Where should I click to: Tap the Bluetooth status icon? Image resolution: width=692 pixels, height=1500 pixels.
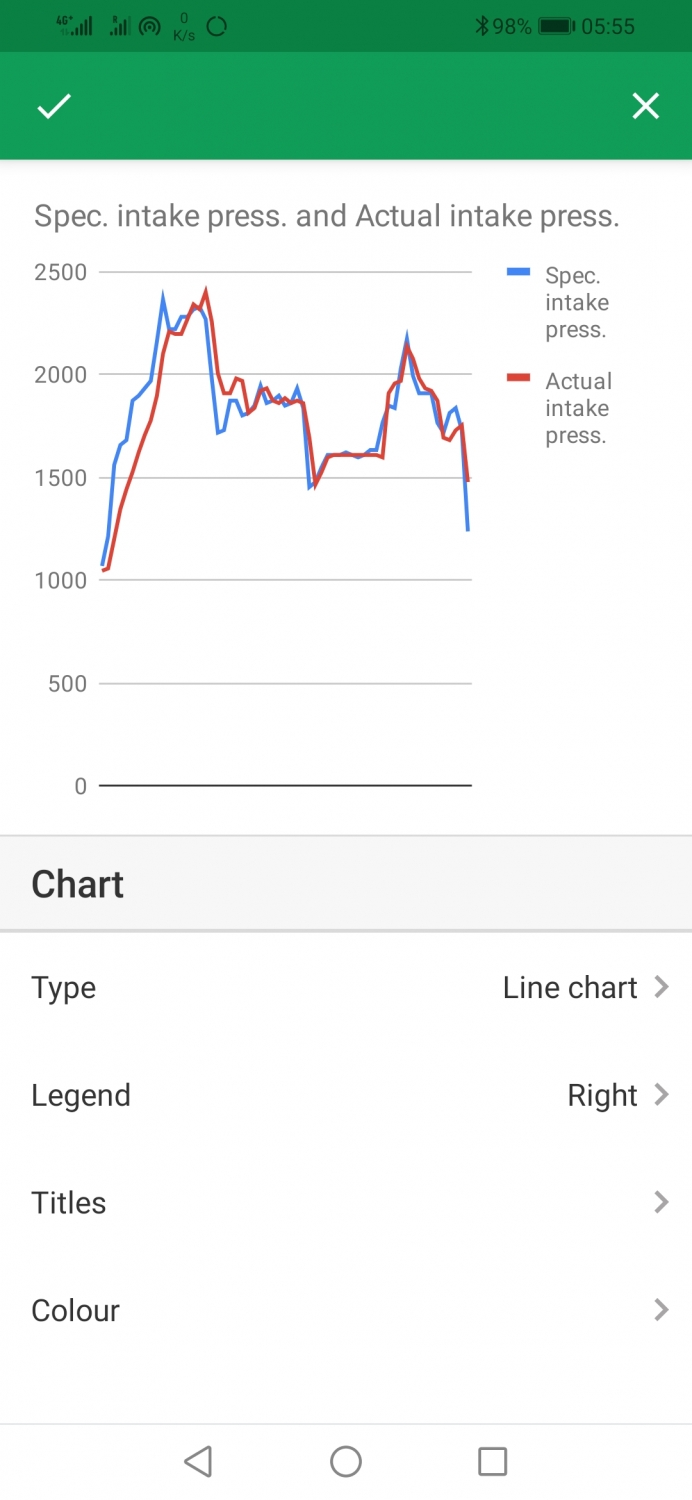(x=481, y=26)
